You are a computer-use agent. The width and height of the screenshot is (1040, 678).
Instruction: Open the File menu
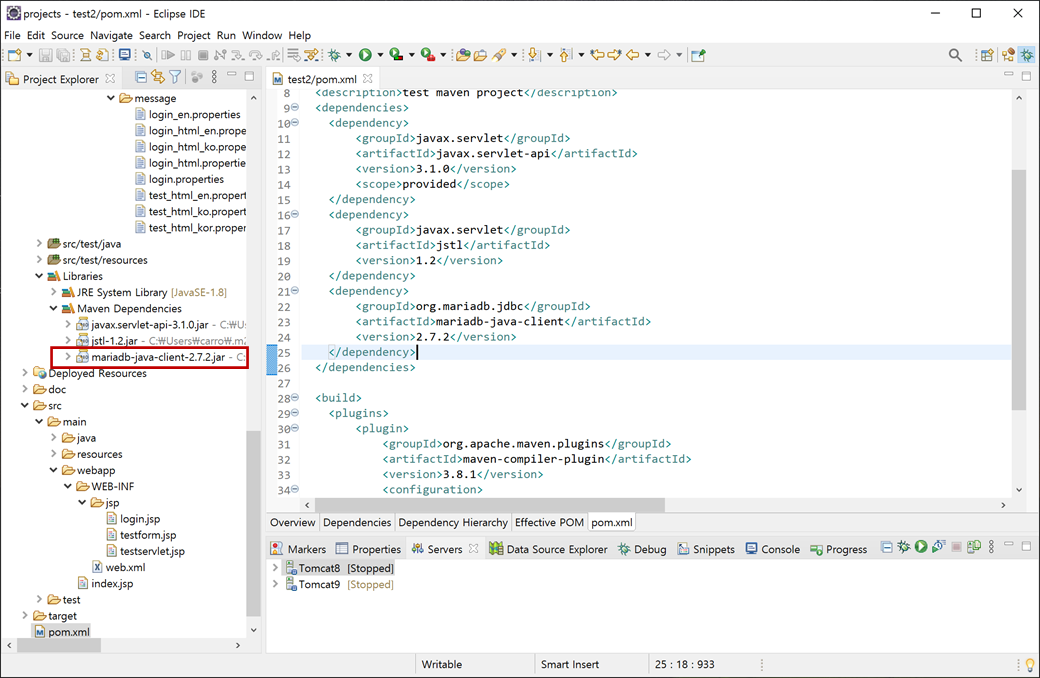12,35
